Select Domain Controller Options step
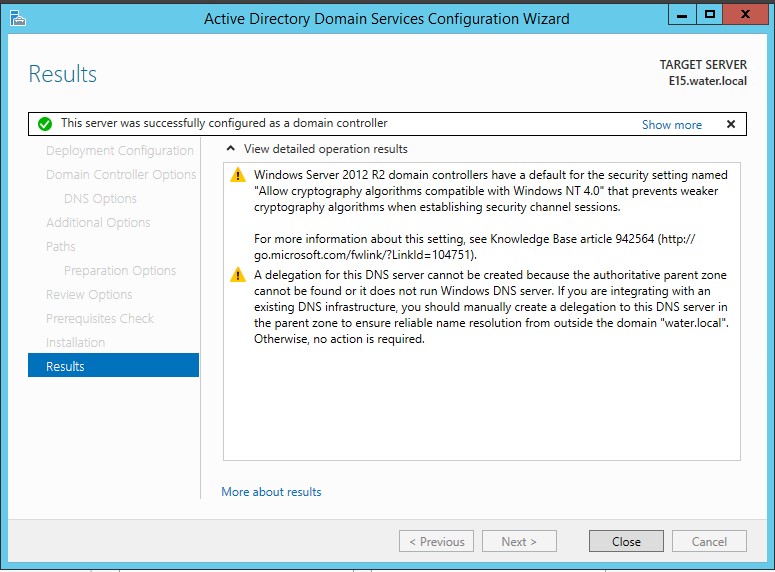775x572 pixels. point(121,175)
